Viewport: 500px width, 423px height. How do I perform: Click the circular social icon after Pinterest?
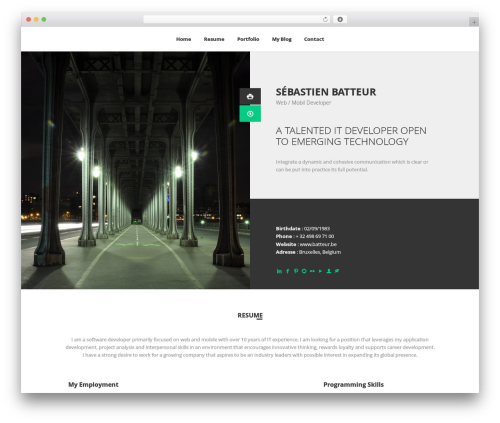click(304, 271)
